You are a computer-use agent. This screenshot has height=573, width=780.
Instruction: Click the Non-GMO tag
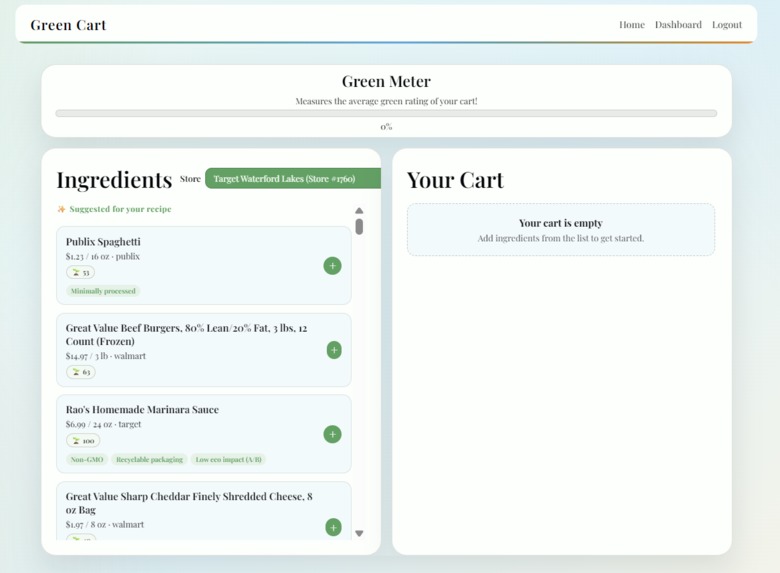[87, 460]
